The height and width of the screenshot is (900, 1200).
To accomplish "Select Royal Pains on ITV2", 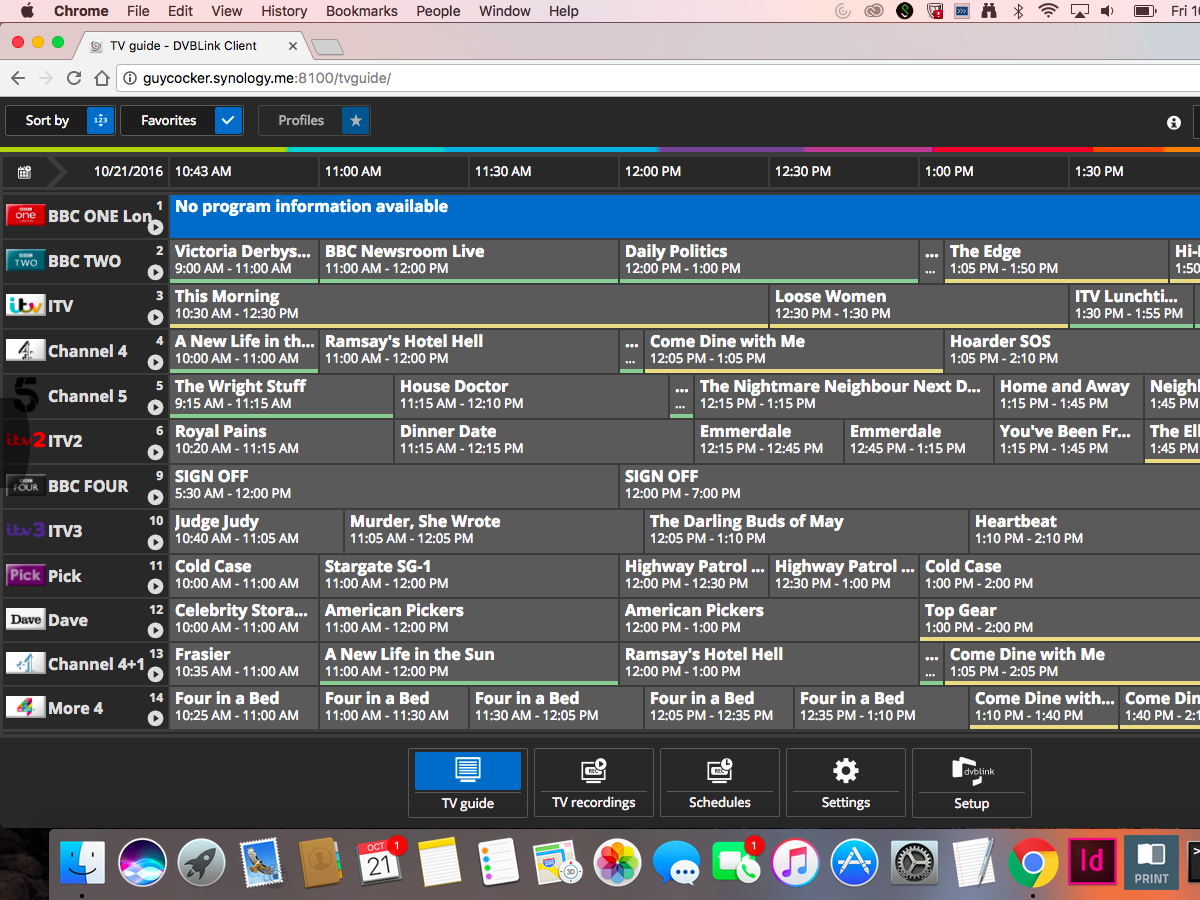I will [281, 440].
